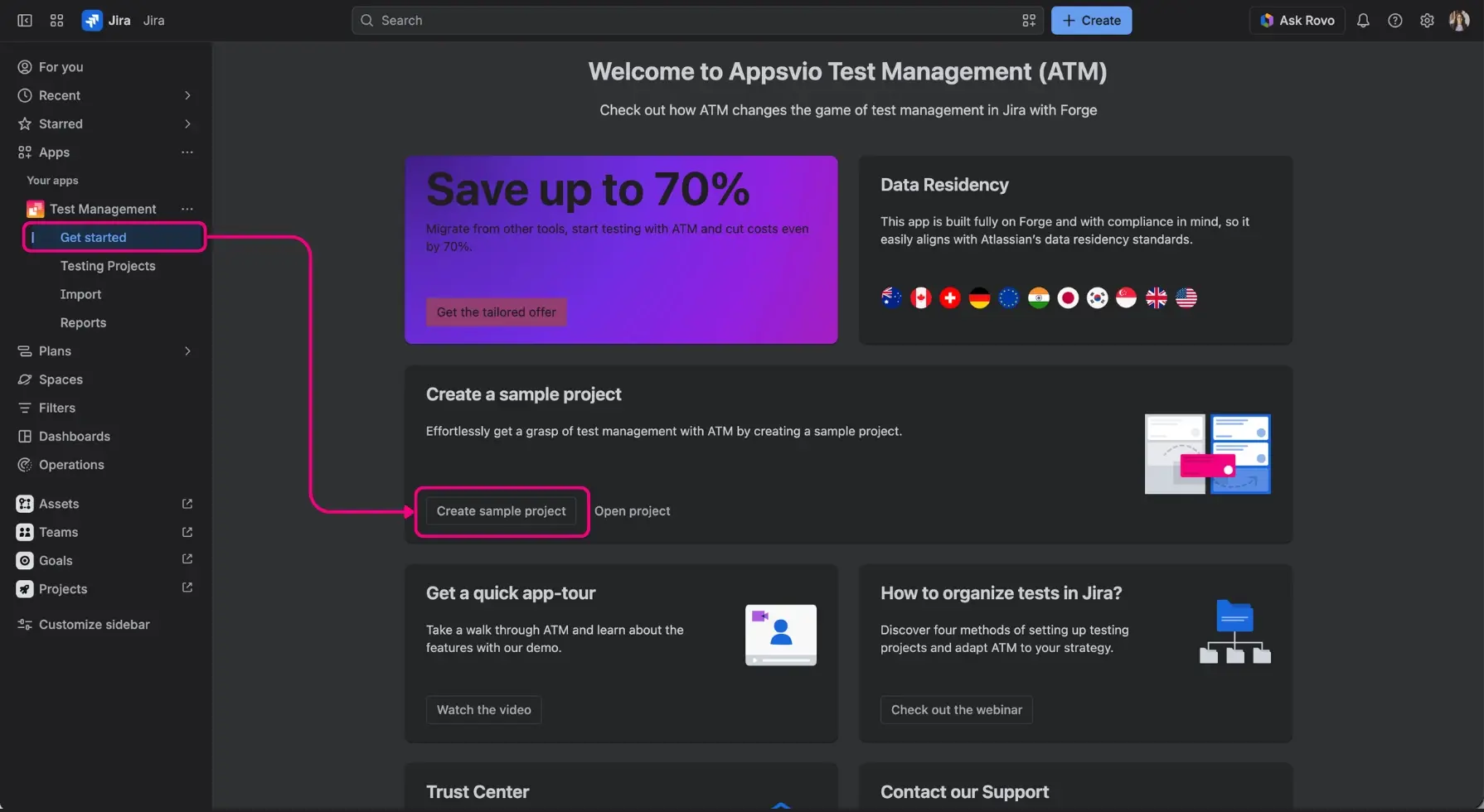Open the app switcher grid icon
This screenshot has height=812, width=1484.
(56, 21)
